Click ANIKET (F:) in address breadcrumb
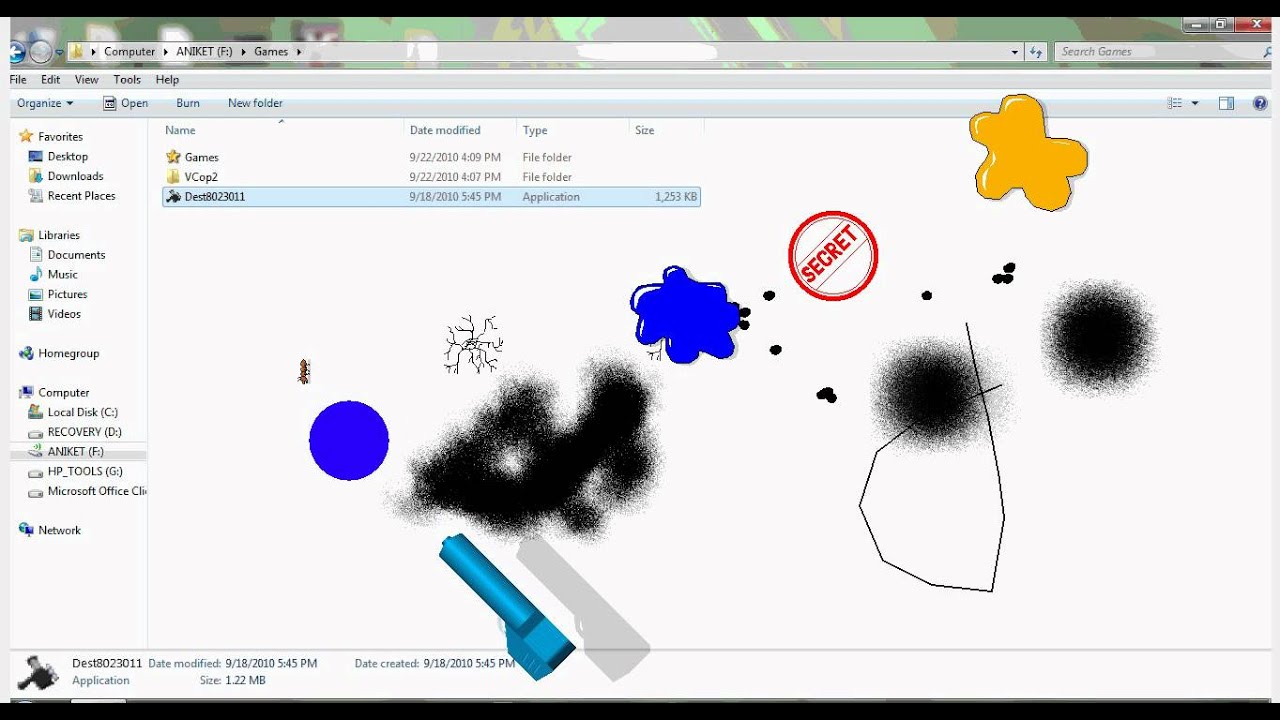 [x=204, y=52]
